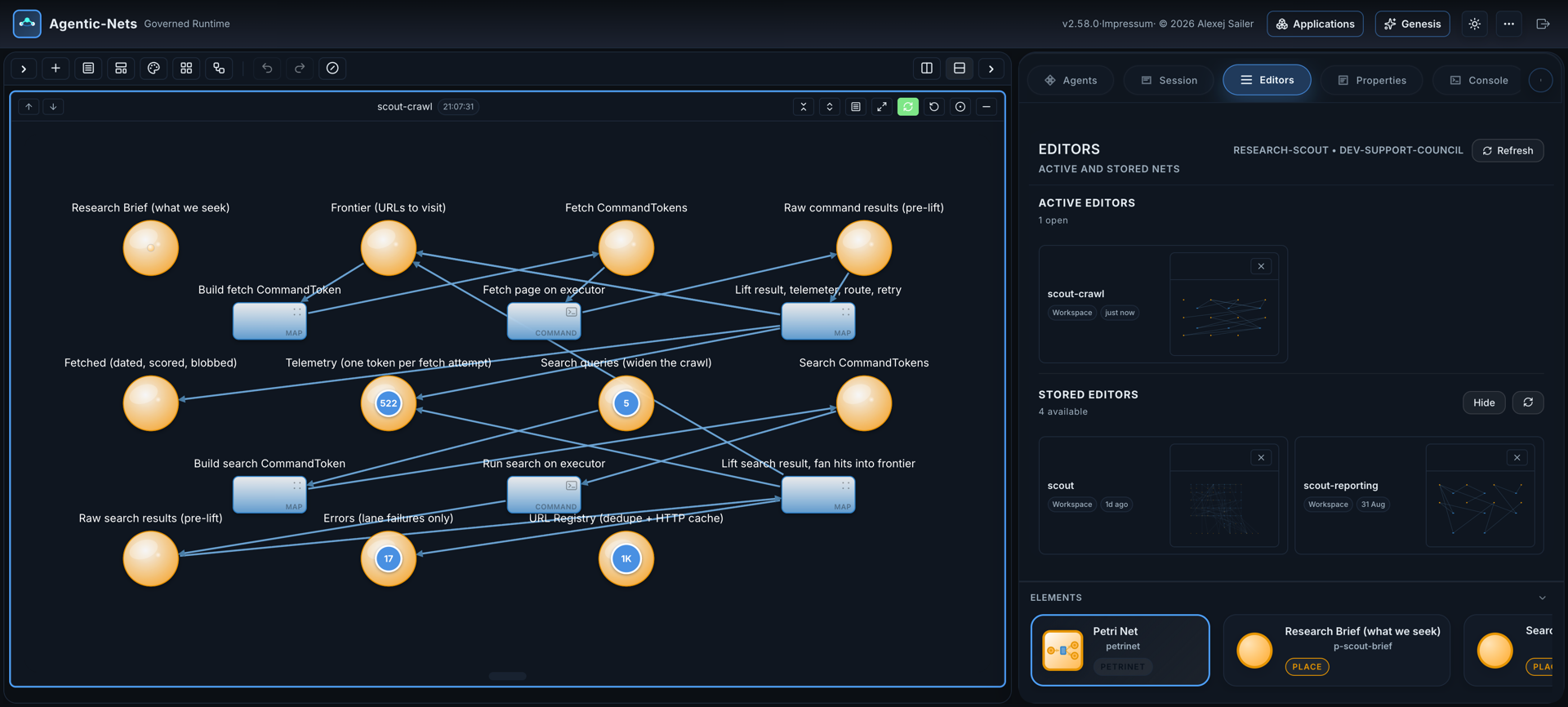Minimize the scout-crawl editor with the dash
Viewport: 1568px width, 707px height.
coord(987,107)
